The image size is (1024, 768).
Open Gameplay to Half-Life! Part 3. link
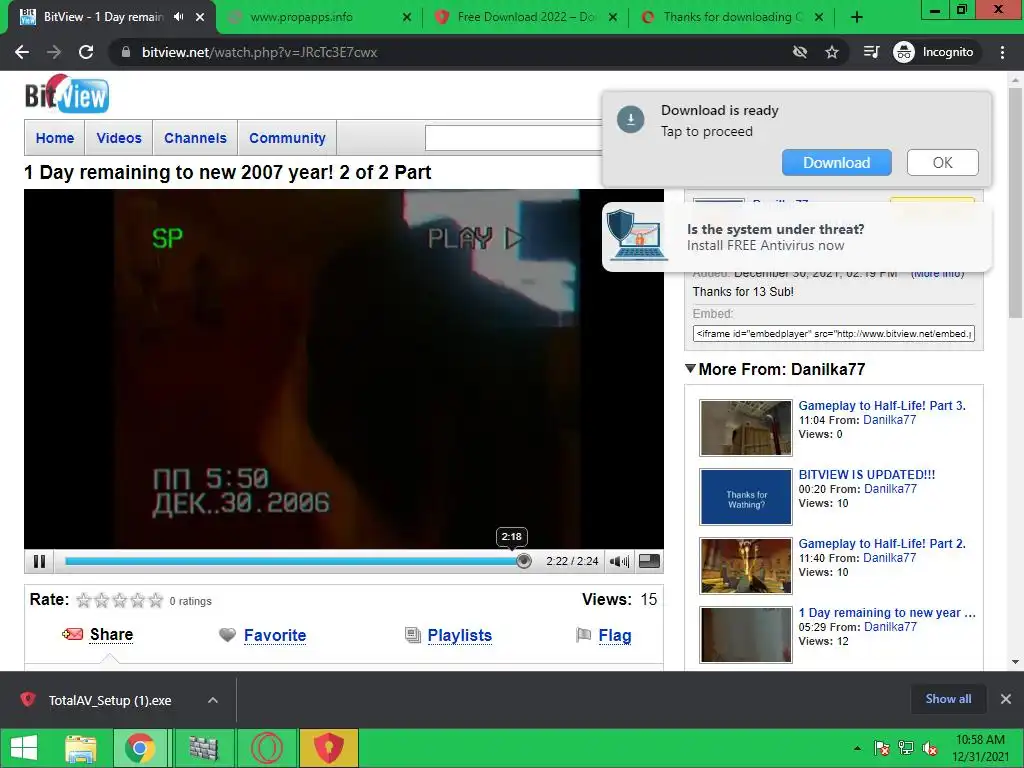(x=882, y=406)
